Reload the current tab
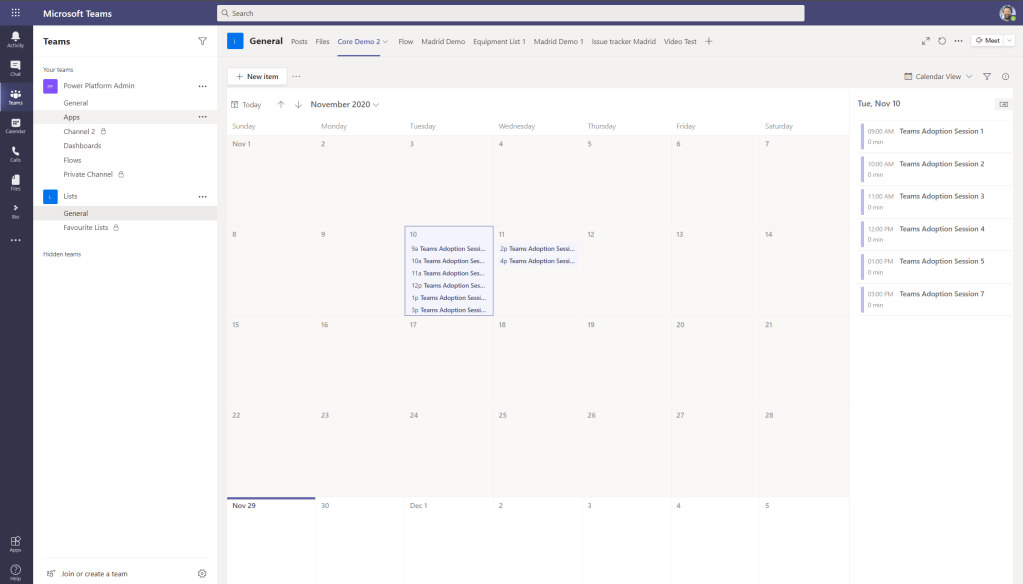The image size is (1023, 584). coord(942,41)
